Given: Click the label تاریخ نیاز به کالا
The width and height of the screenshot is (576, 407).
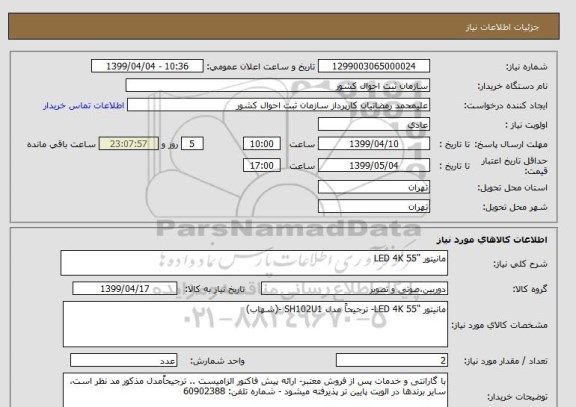Looking at the screenshot, I should point(215,289).
